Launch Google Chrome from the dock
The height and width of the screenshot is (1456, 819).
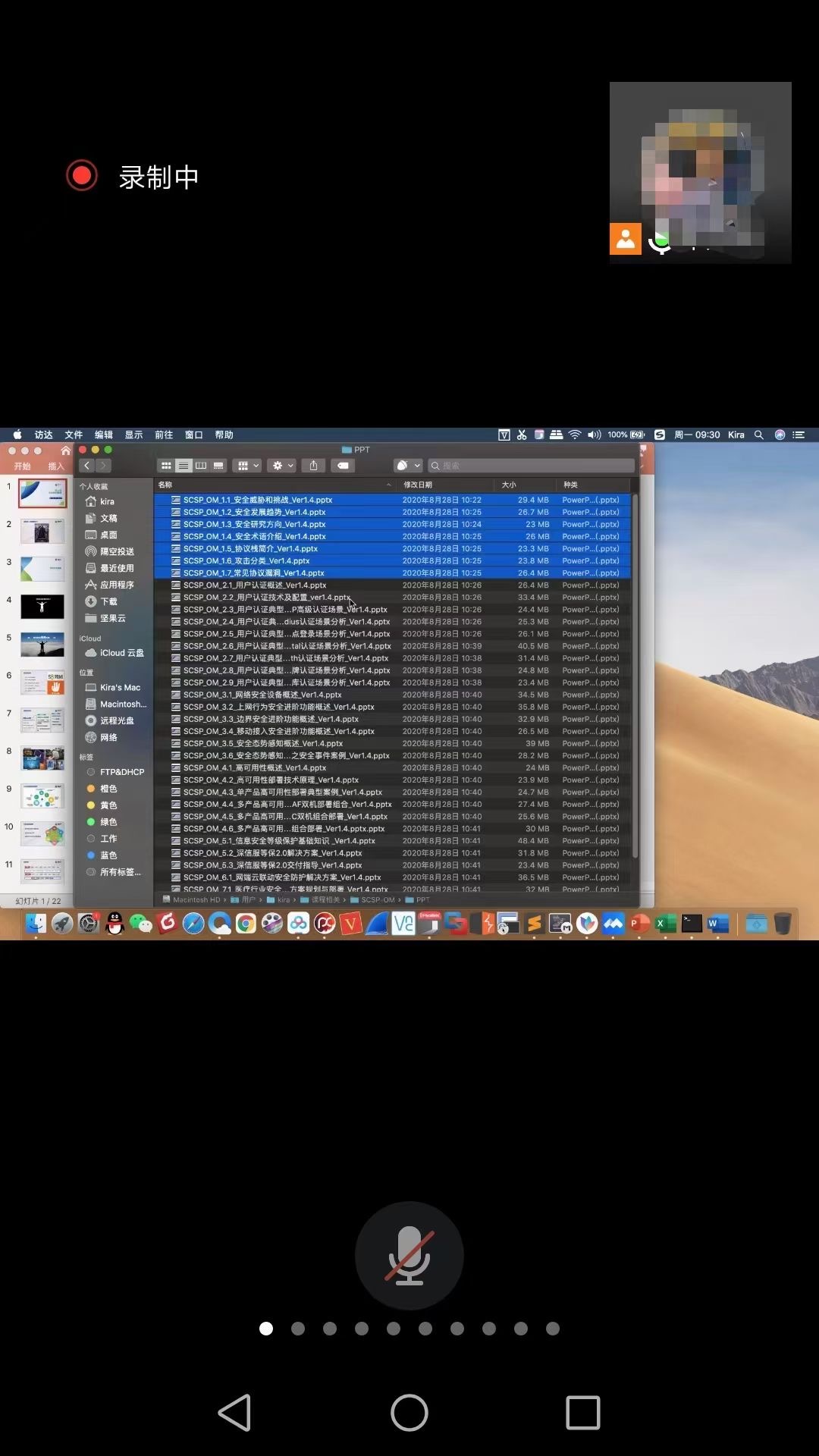pyautogui.click(x=246, y=923)
